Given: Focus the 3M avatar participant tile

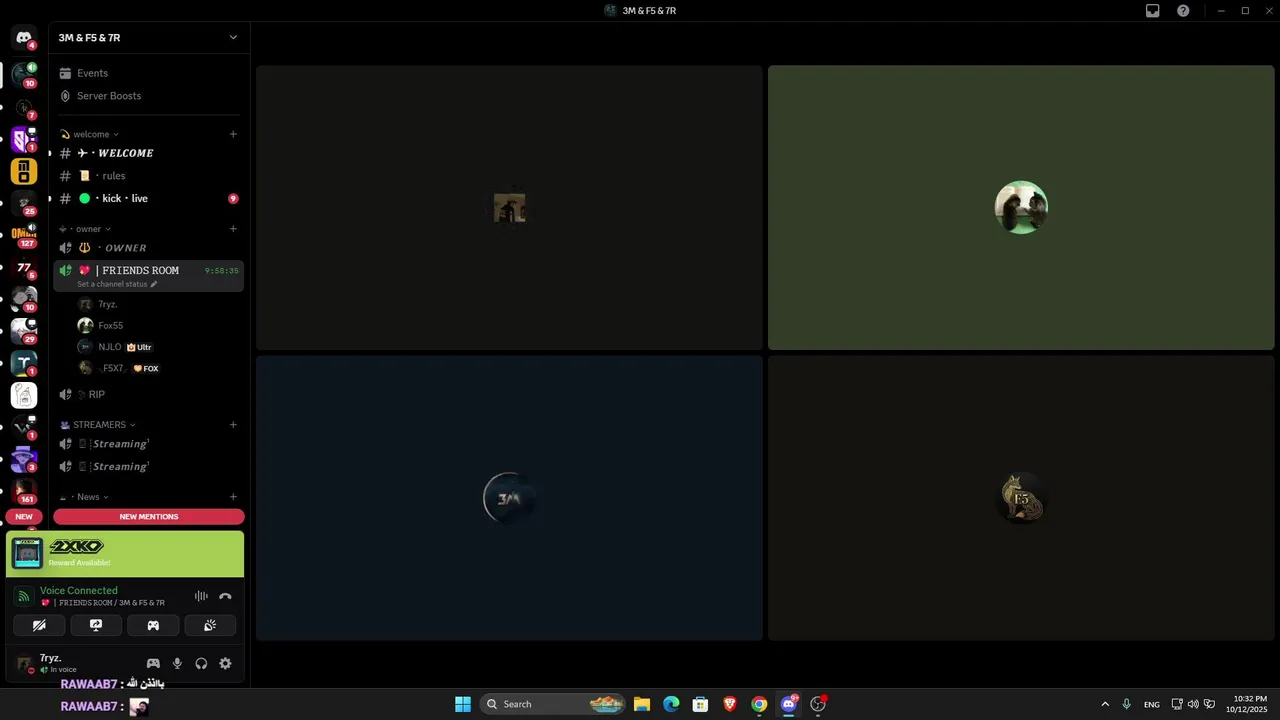Looking at the screenshot, I should coord(509,498).
